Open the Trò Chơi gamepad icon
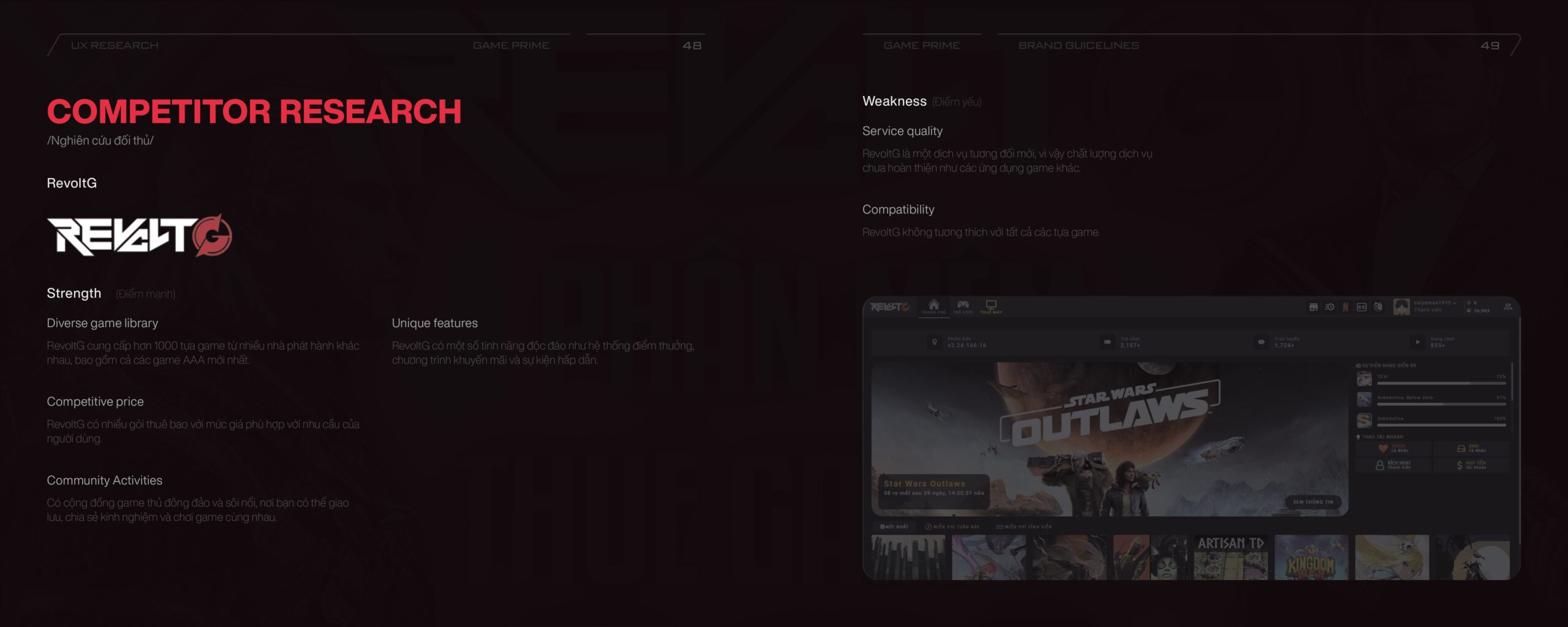The width and height of the screenshot is (1568, 627). tap(963, 304)
